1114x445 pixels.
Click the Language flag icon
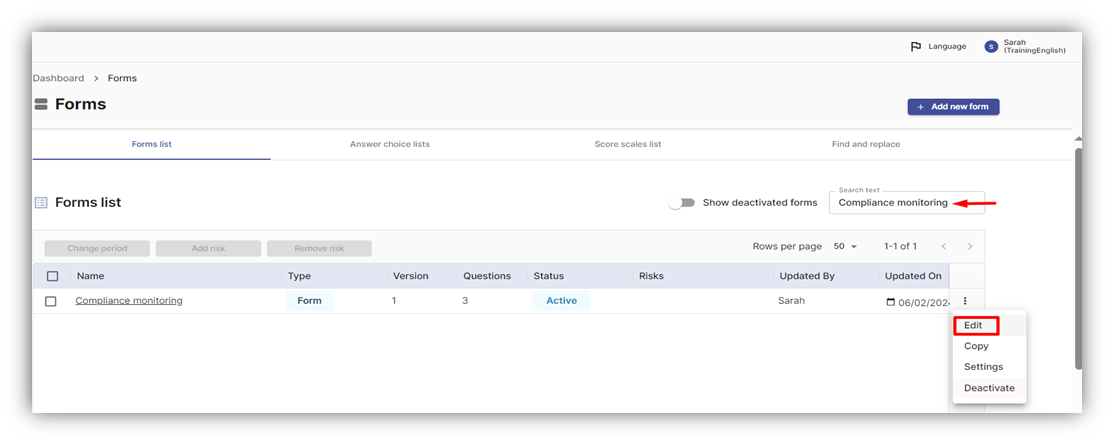pyautogui.click(x=916, y=46)
